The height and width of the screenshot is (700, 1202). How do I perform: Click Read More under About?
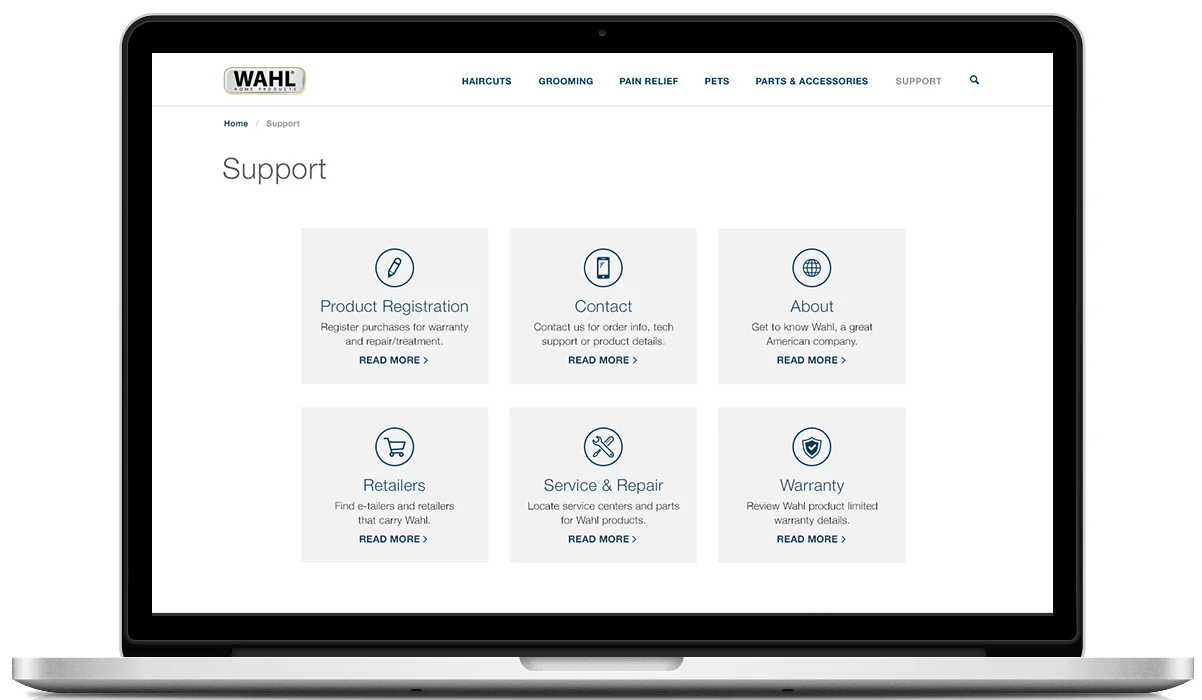(812, 360)
